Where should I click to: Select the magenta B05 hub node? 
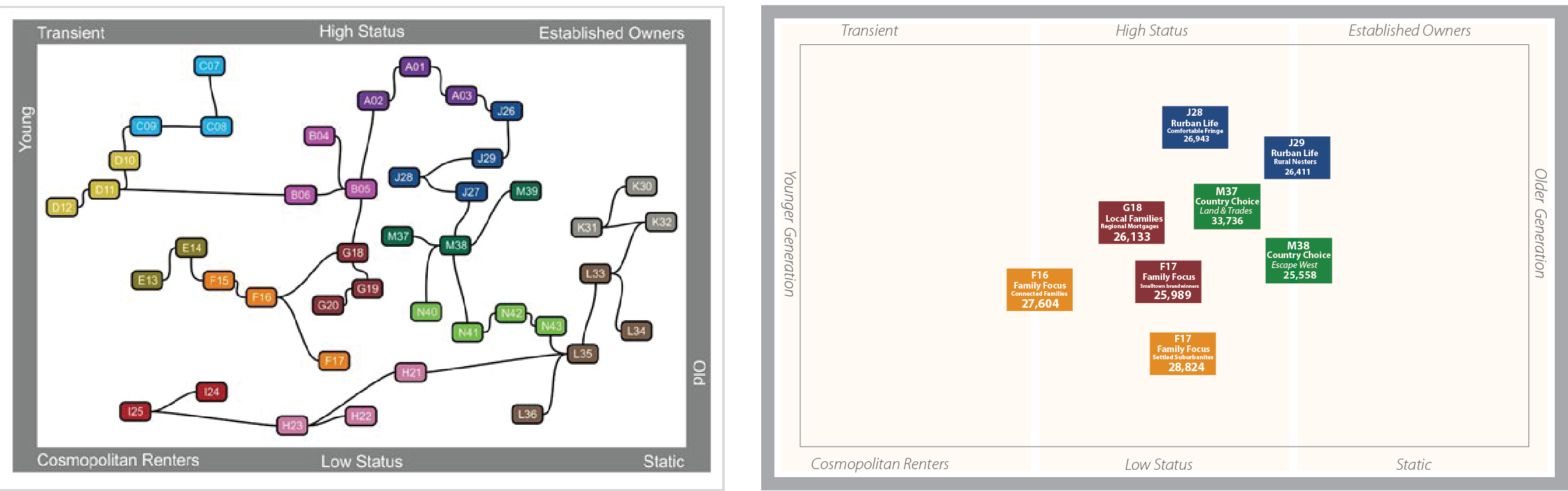pos(360,189)
